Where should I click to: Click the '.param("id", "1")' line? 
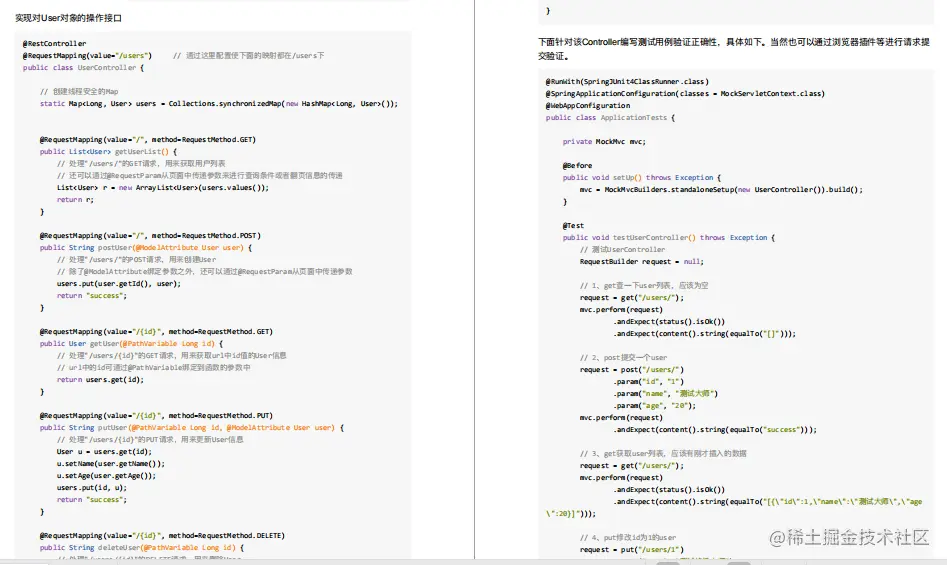[649, 381]
